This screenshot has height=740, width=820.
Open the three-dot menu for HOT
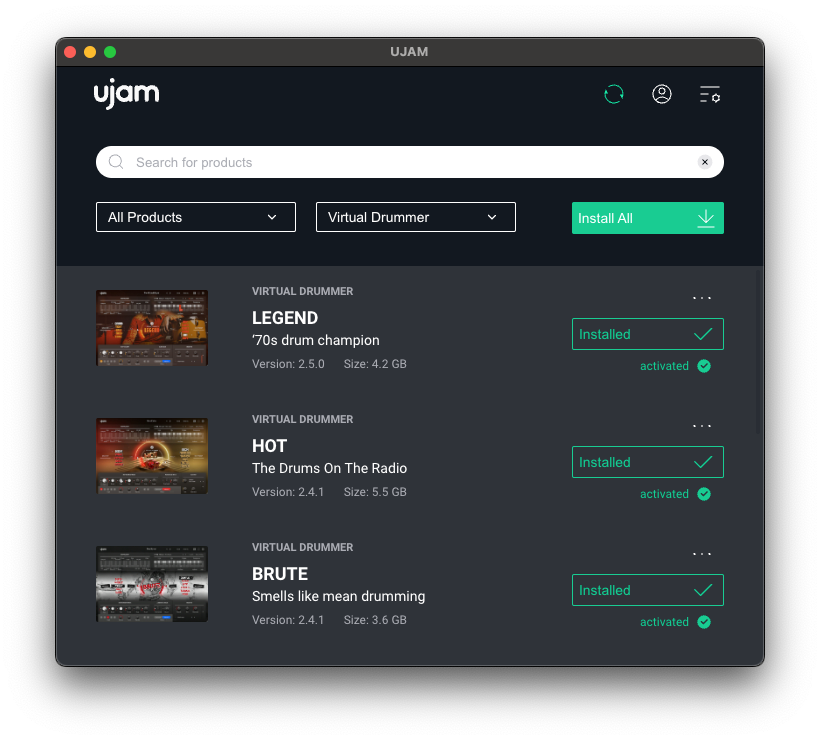click(702, 426)
